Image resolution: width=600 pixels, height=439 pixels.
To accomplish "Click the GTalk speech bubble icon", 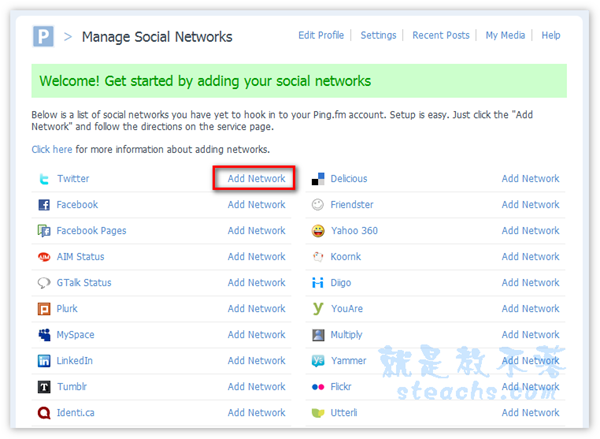I will pyautogui.click(x=44, y=283).
